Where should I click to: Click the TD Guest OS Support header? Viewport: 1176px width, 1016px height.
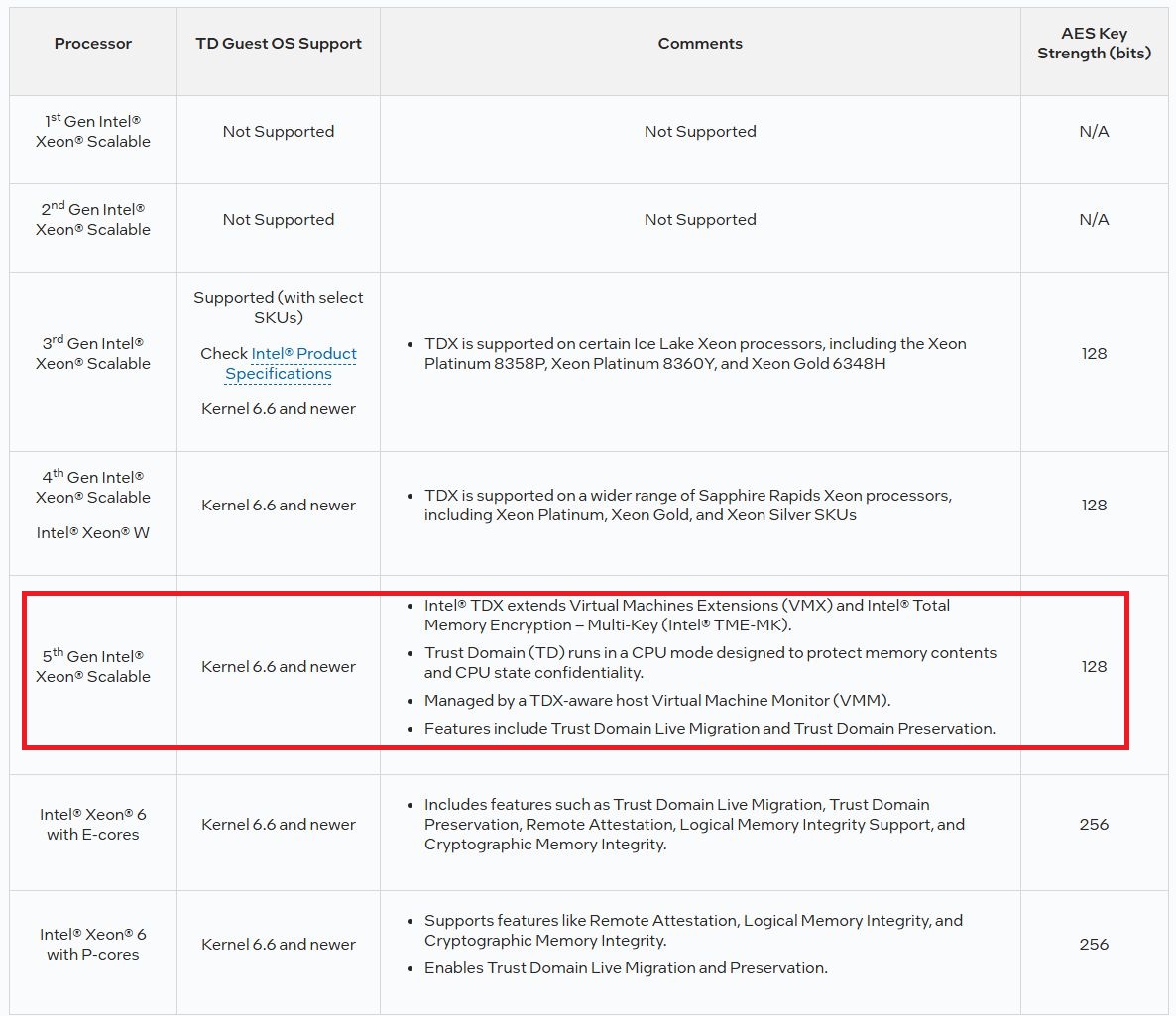pos(279,44)
